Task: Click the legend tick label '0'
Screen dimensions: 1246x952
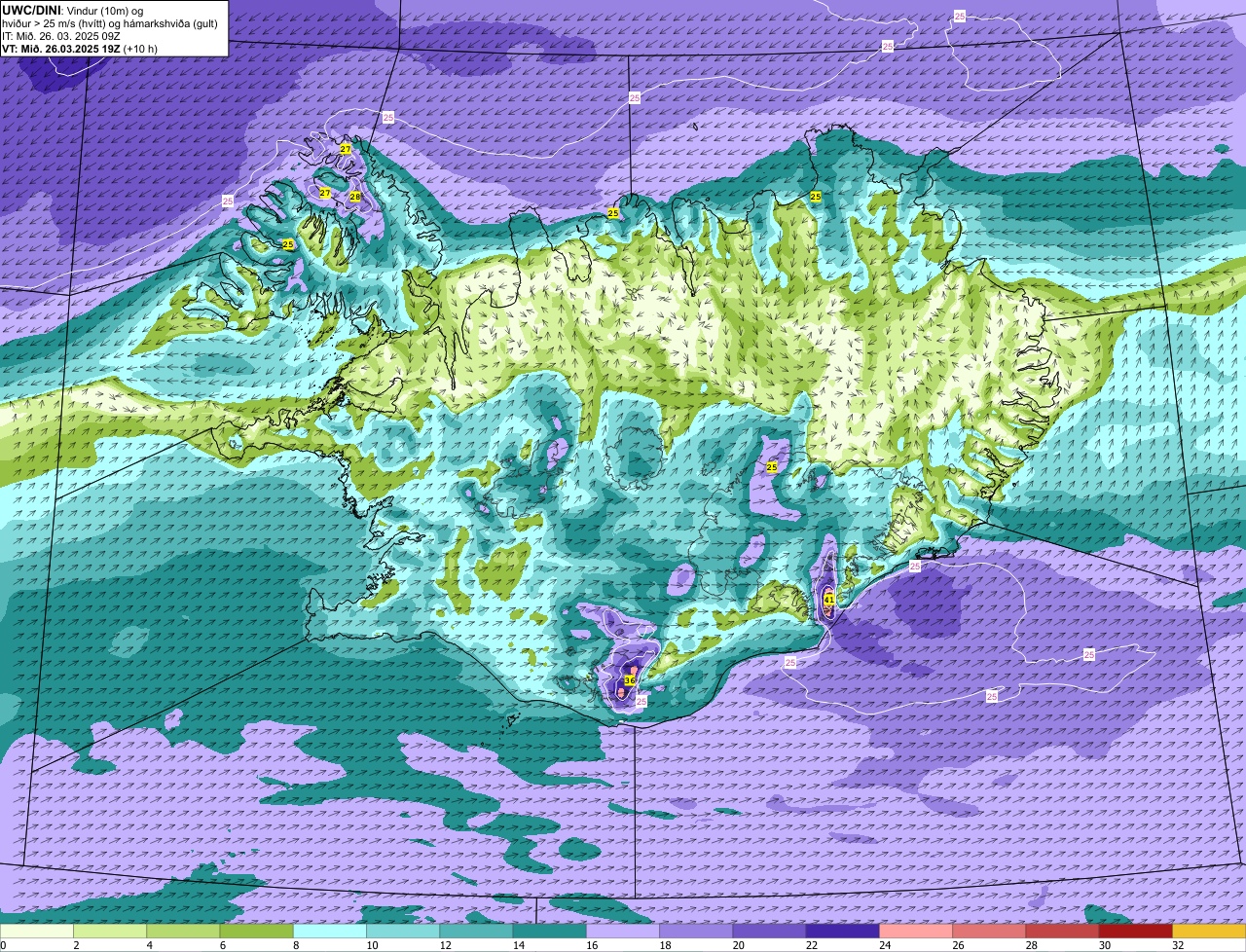Action: coord(3,945)
